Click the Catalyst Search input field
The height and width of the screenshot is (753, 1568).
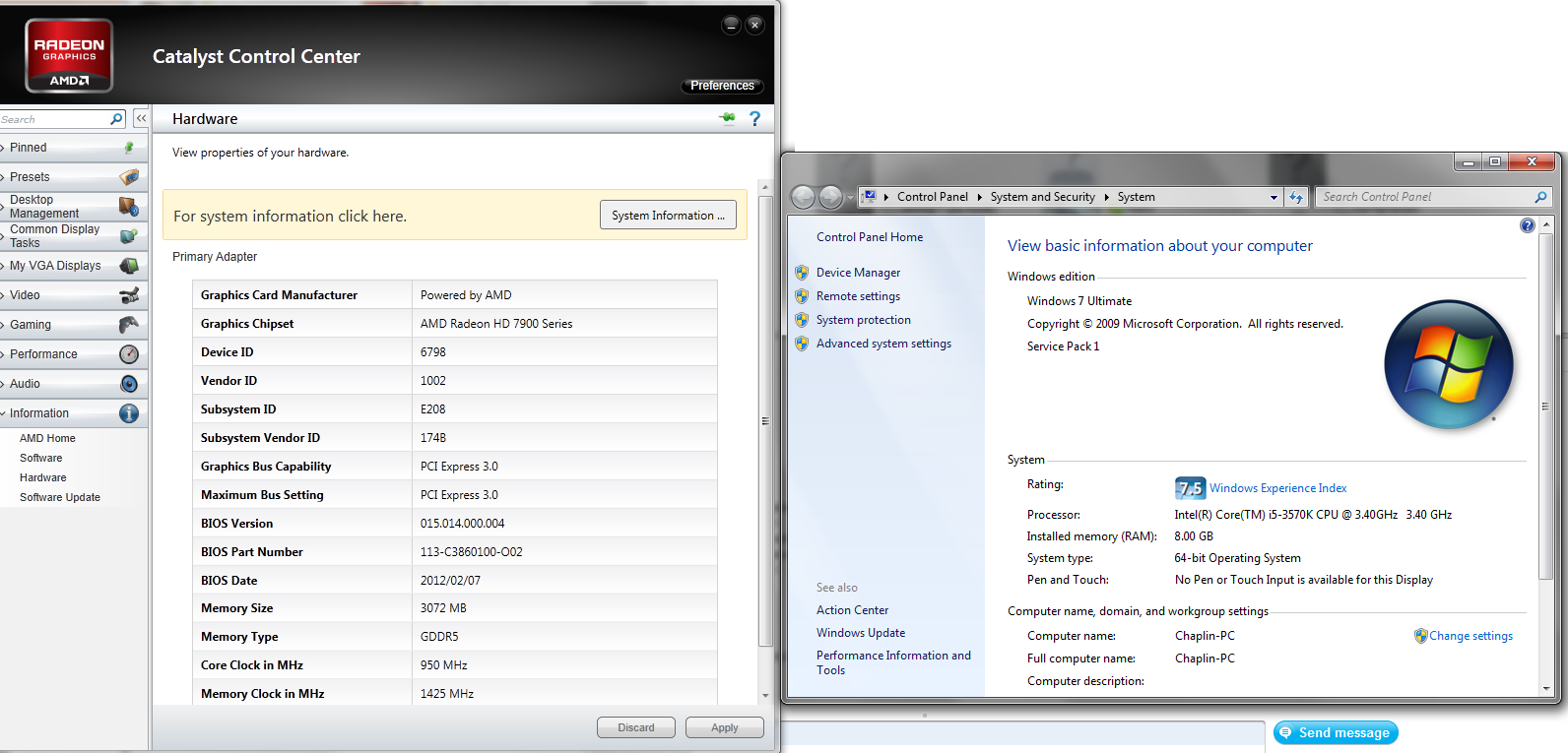click(54, 119)
